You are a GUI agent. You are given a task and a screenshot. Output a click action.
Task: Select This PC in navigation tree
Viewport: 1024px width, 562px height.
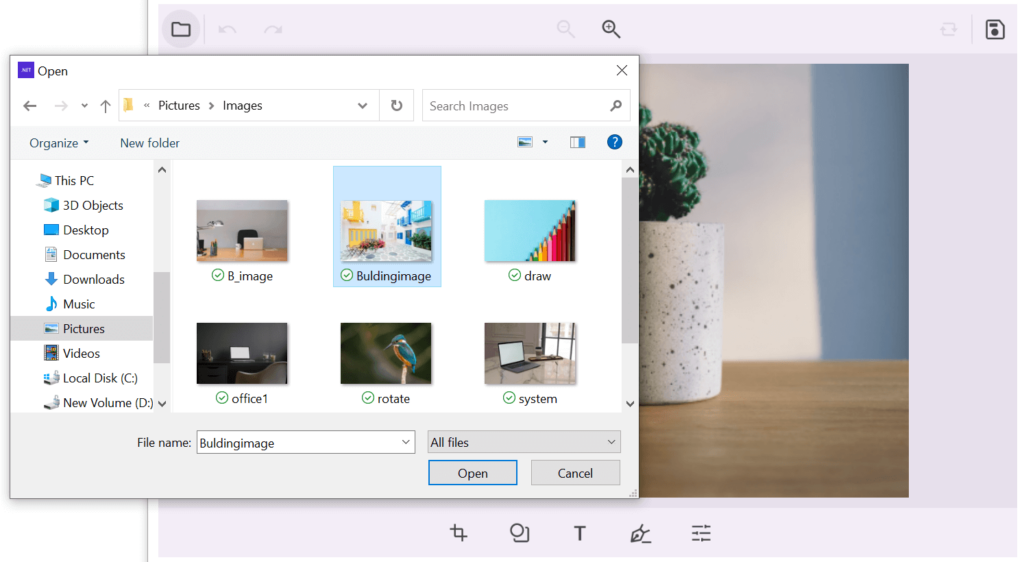click(65, 180)
